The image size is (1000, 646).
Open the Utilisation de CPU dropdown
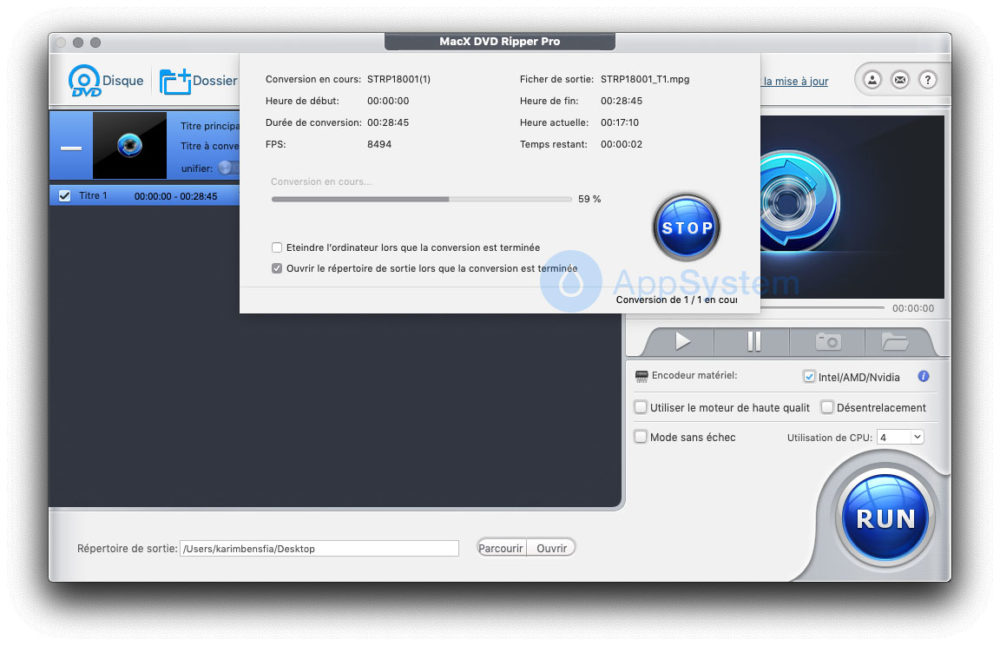click(900, 437)
